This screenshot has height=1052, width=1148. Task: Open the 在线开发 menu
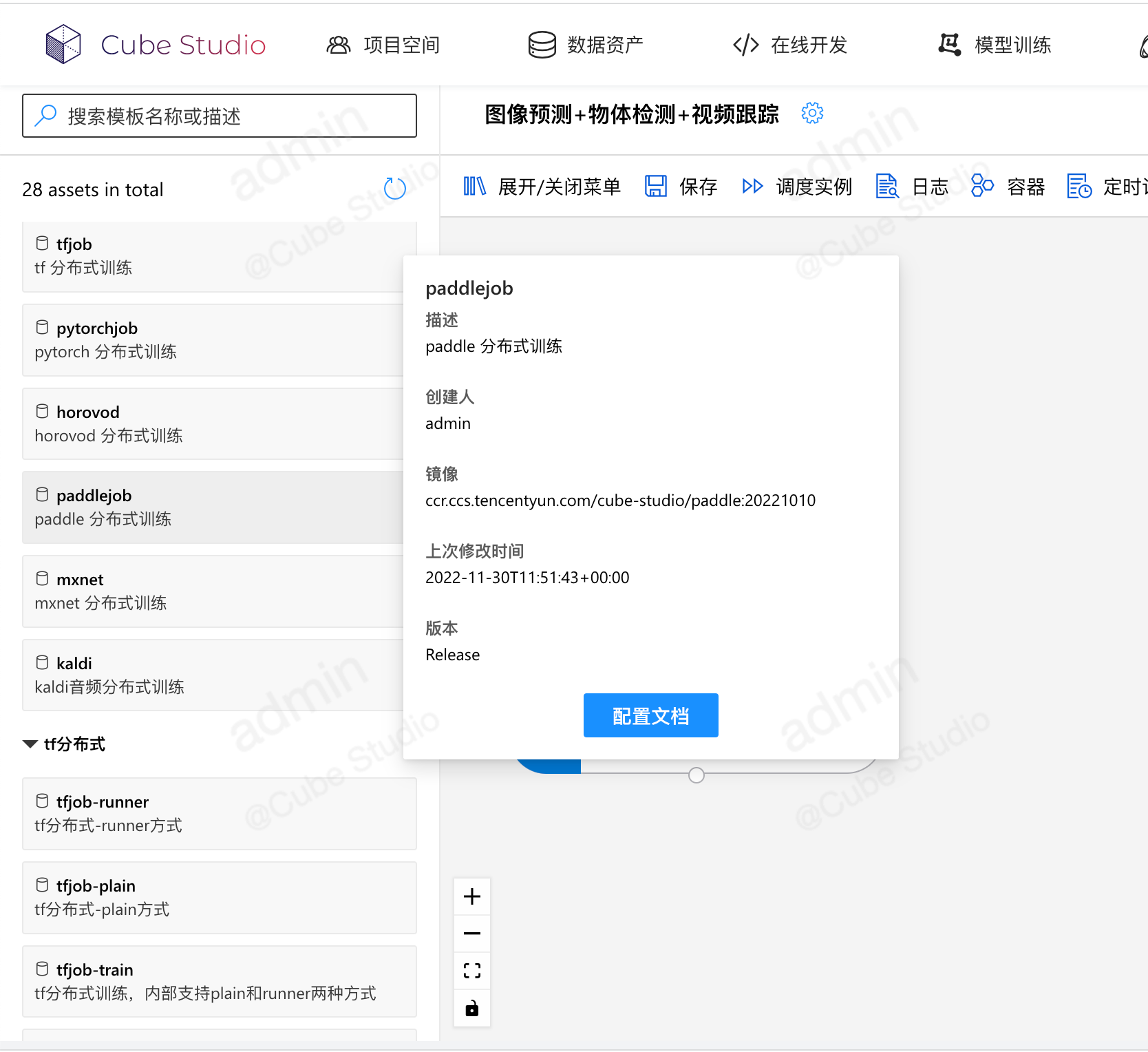(x=790, y=45)
